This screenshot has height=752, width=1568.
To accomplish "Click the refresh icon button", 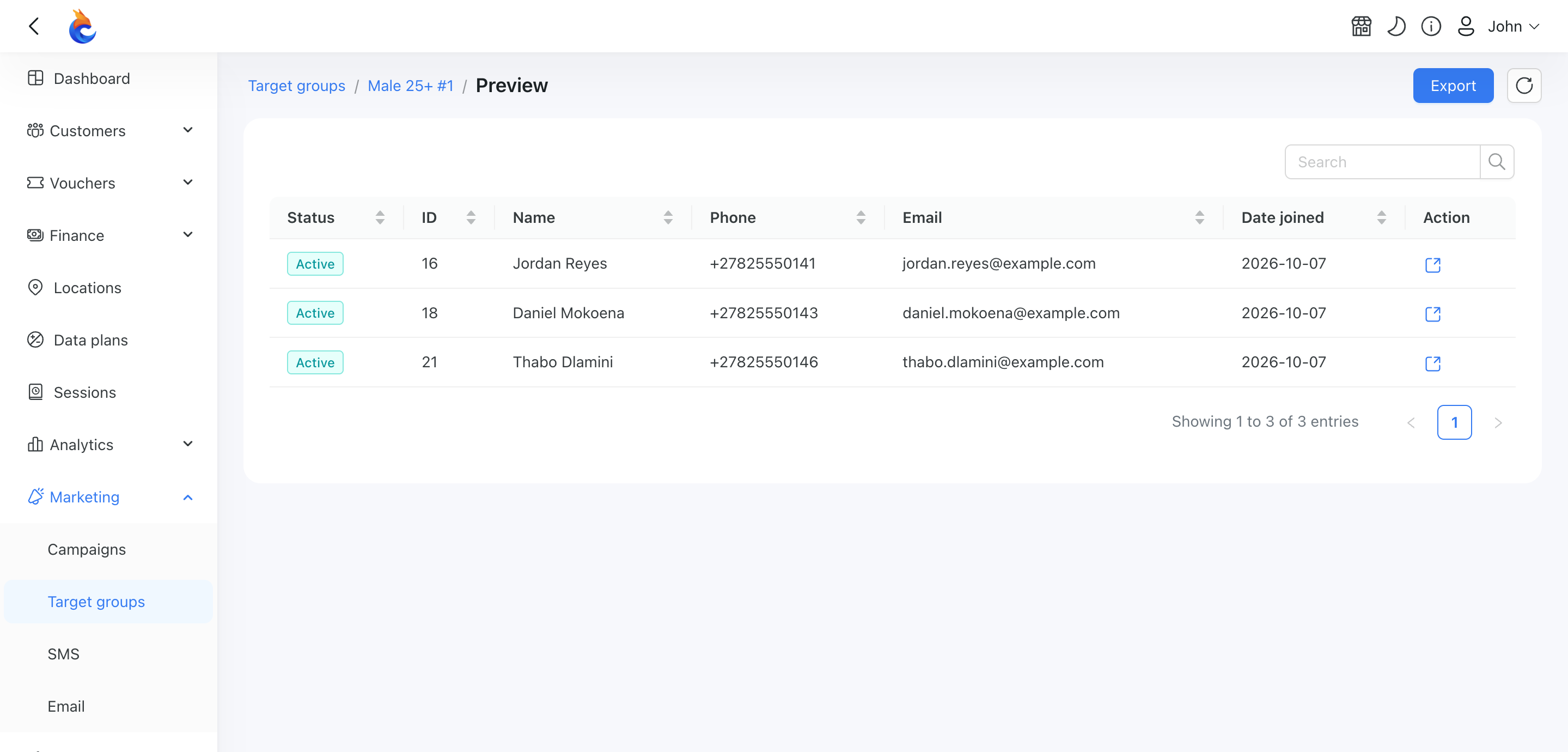I will tap(1523, 85).
